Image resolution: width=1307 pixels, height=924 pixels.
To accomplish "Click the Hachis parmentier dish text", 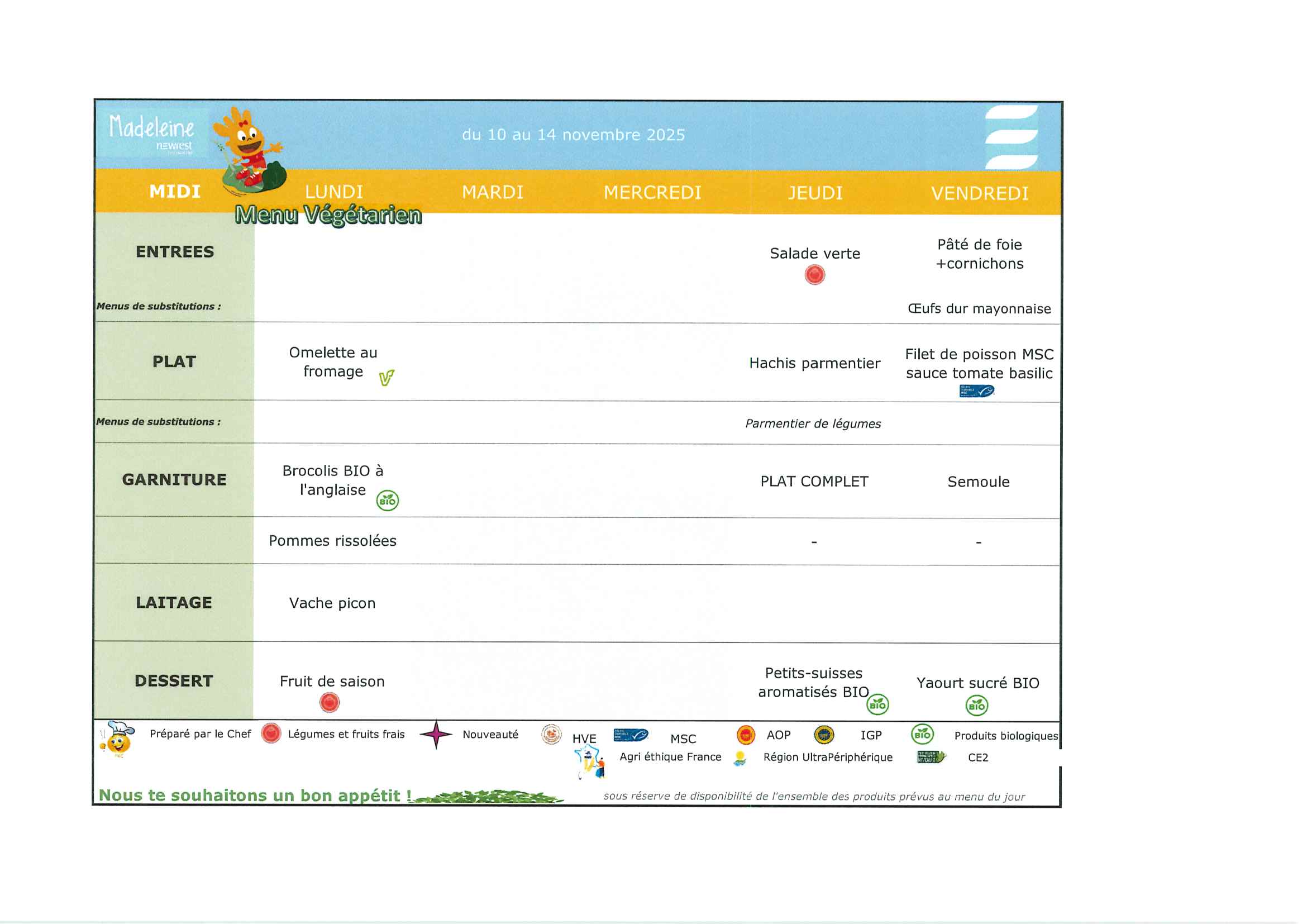I will pos(814,363).
